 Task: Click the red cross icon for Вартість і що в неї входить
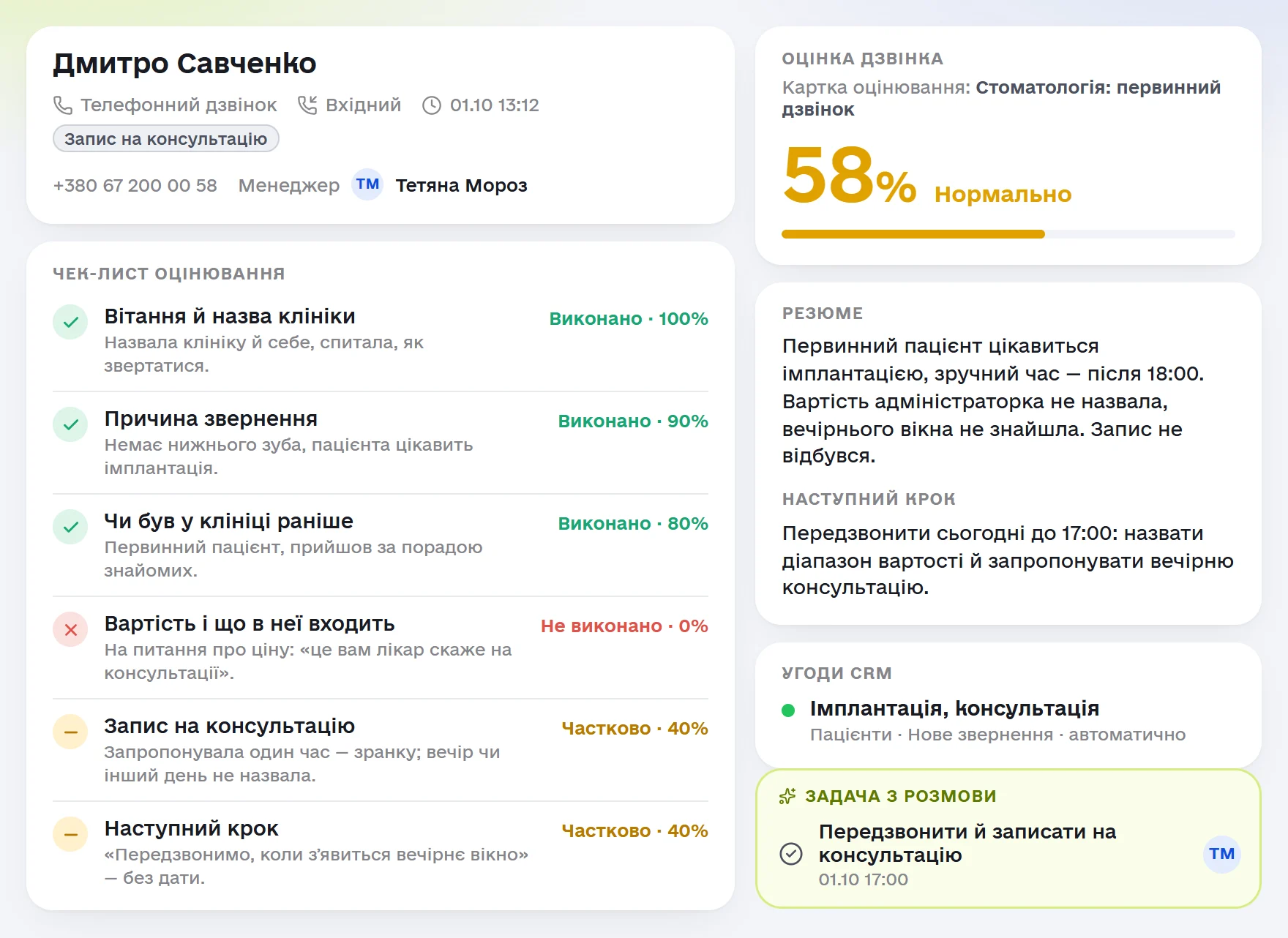(70, 629)
